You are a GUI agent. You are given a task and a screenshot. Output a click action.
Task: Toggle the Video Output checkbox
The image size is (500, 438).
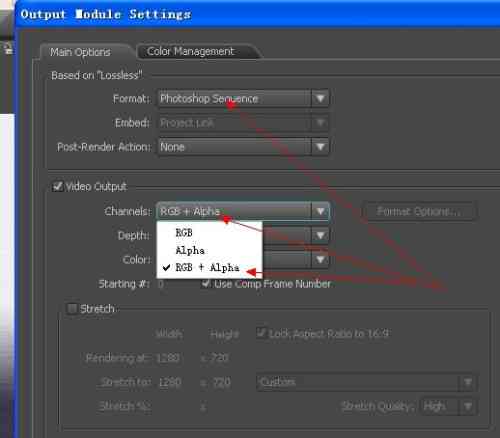[x=58, y=186]
